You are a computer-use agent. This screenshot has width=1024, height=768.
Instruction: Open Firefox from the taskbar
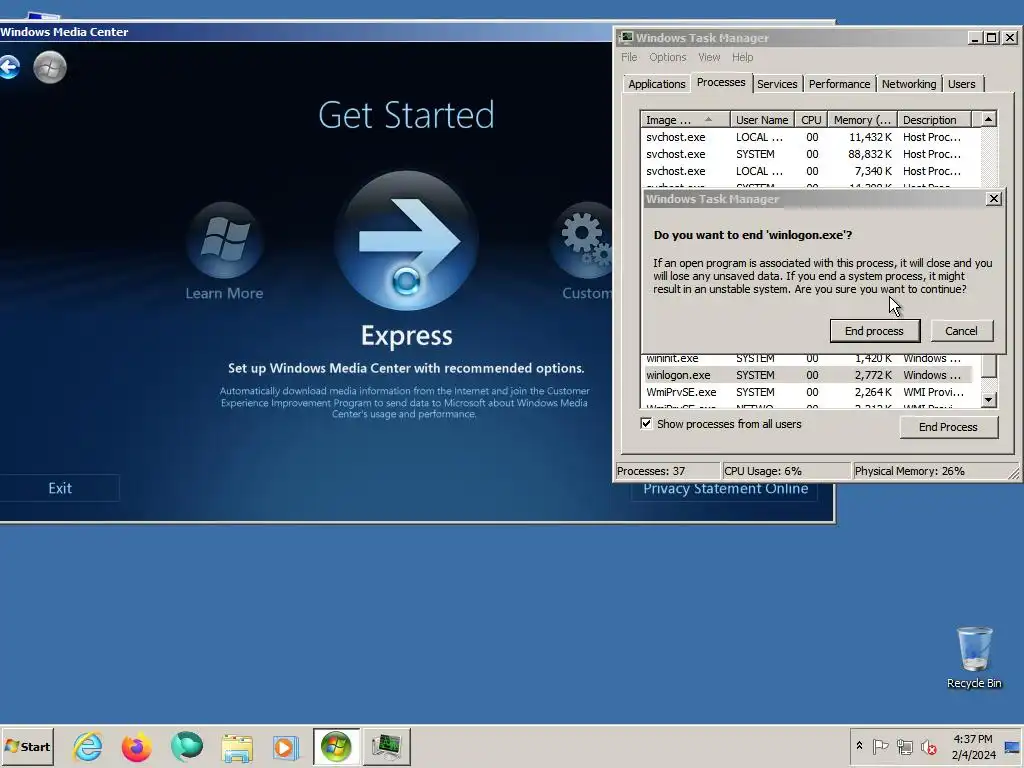(x=136, y=747)
